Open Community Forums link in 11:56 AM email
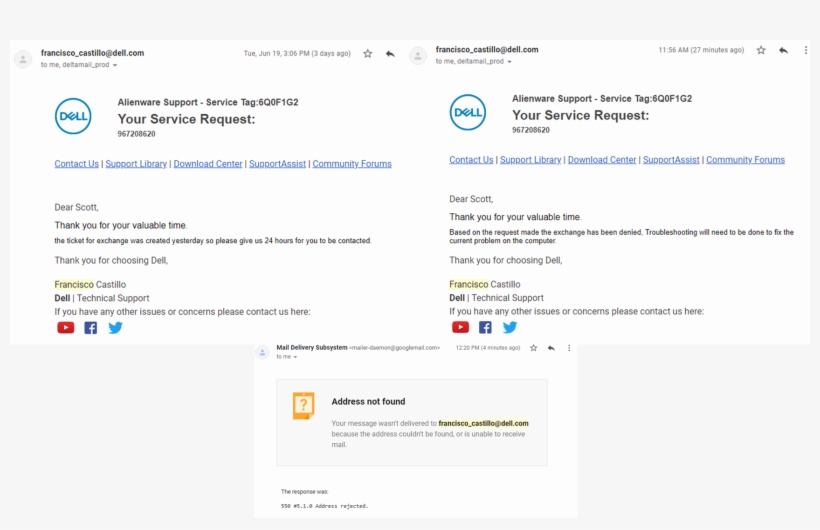 pyautogui.click(x=746, y=160)
